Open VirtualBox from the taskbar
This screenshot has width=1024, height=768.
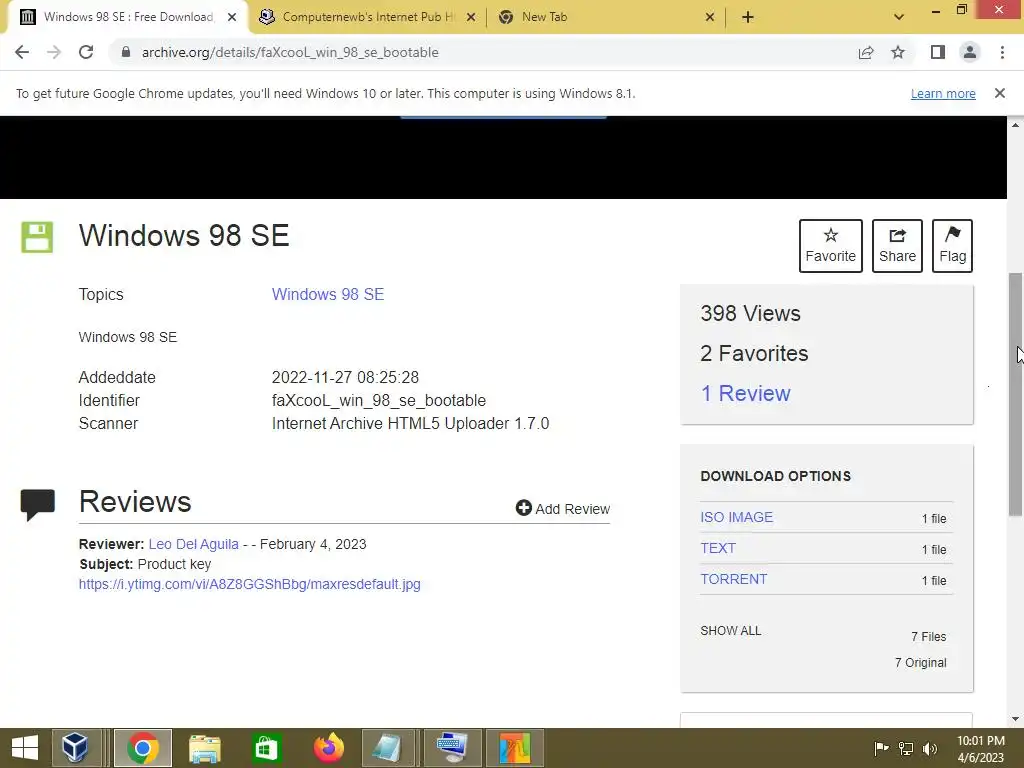pyautogui.click(x=76, y=748)
